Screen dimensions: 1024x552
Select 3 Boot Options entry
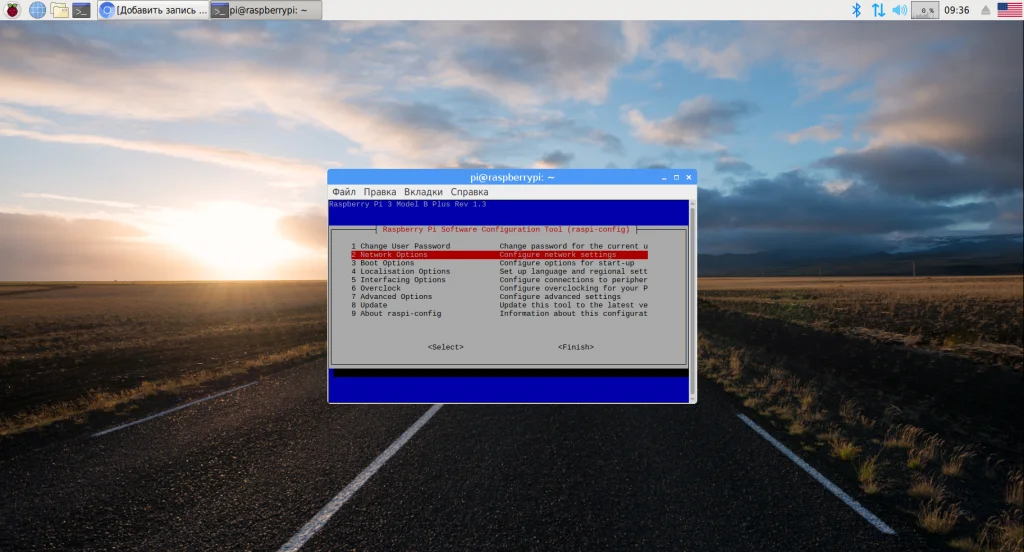pyautogui.click(x=499, y=263)
